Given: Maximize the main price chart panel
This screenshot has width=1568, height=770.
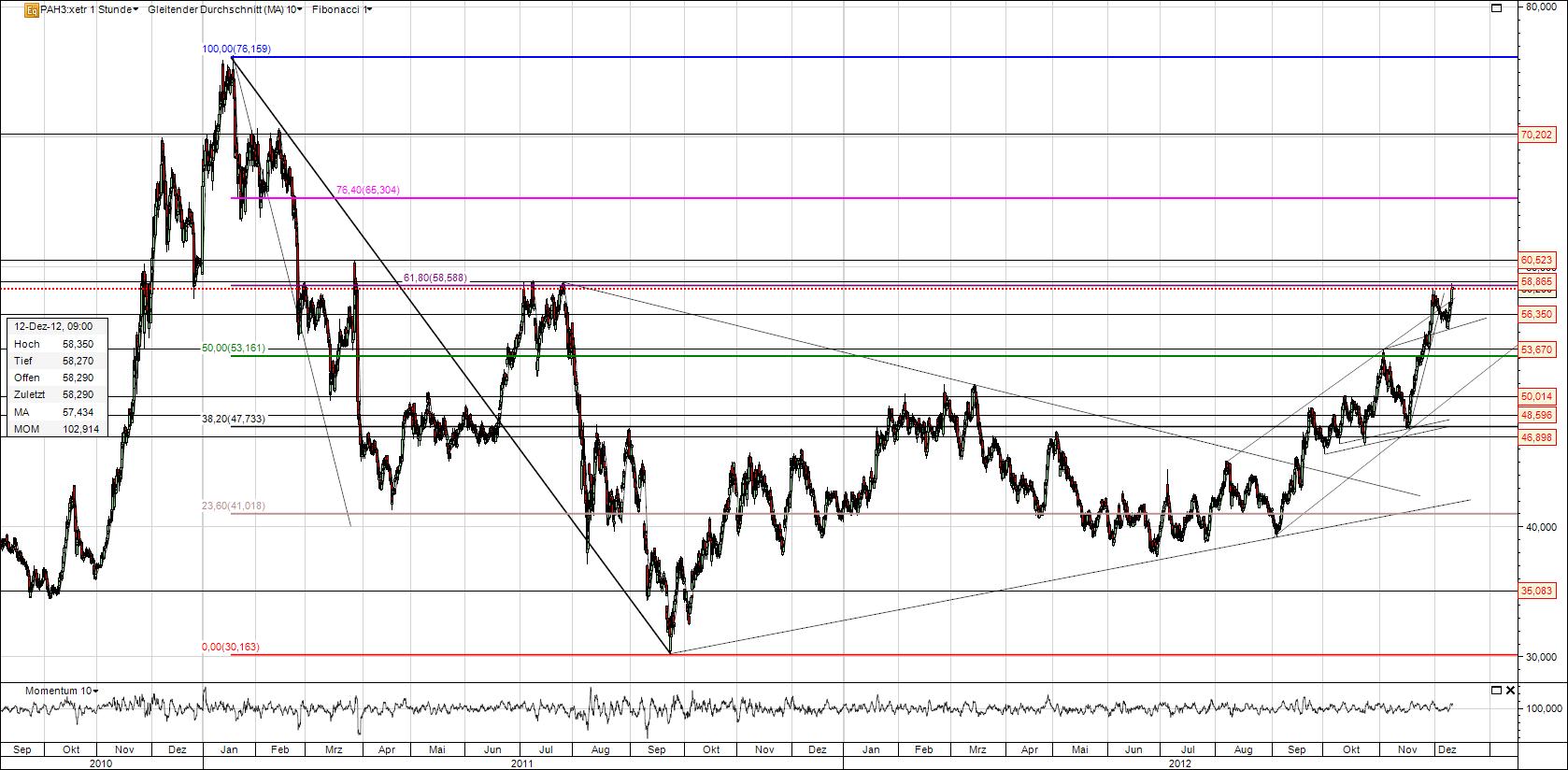Looking at the screenshot, I should (1496, 8).
